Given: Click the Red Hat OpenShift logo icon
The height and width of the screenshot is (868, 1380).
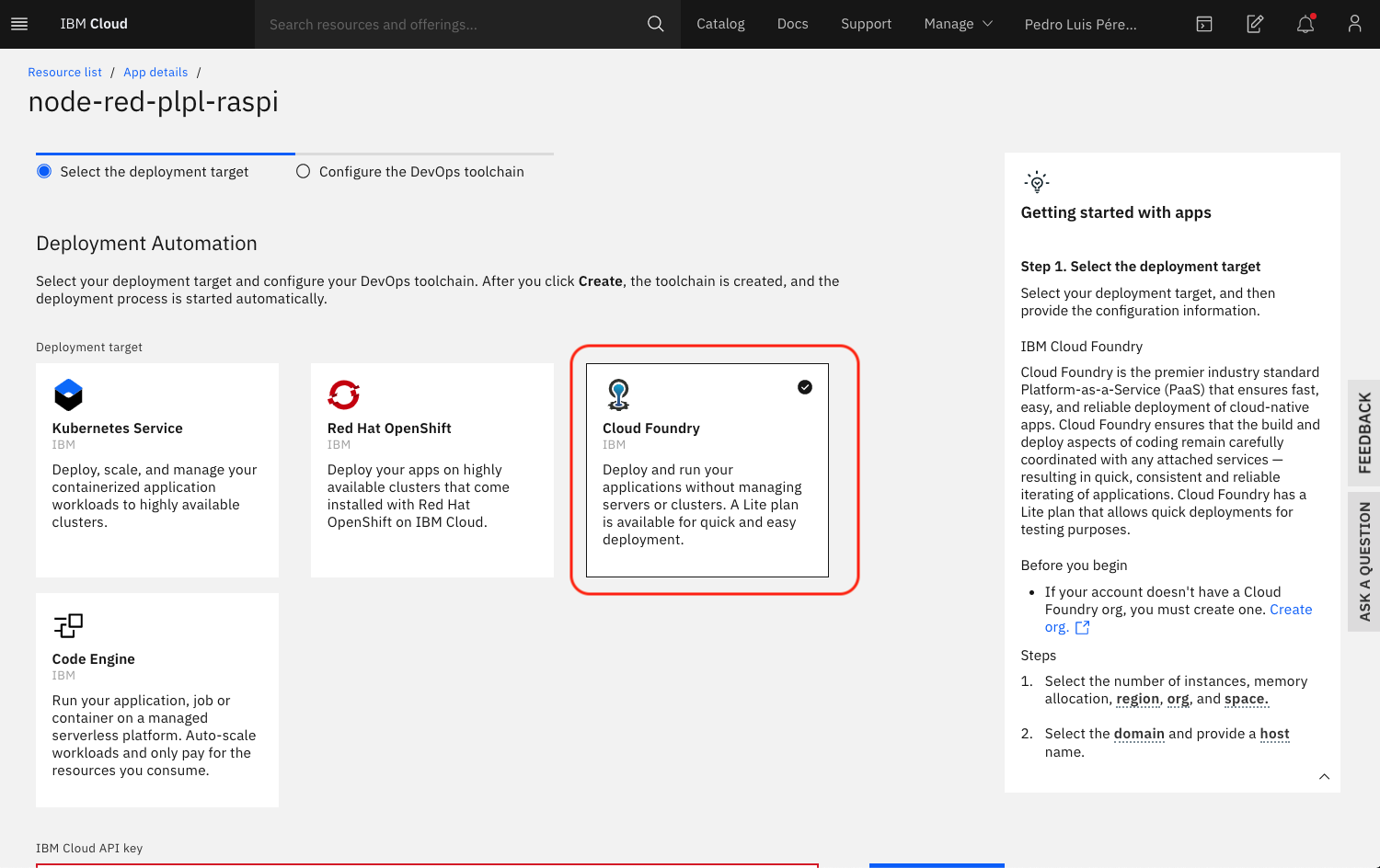Looking at the screenshot, I should point(344,394).
